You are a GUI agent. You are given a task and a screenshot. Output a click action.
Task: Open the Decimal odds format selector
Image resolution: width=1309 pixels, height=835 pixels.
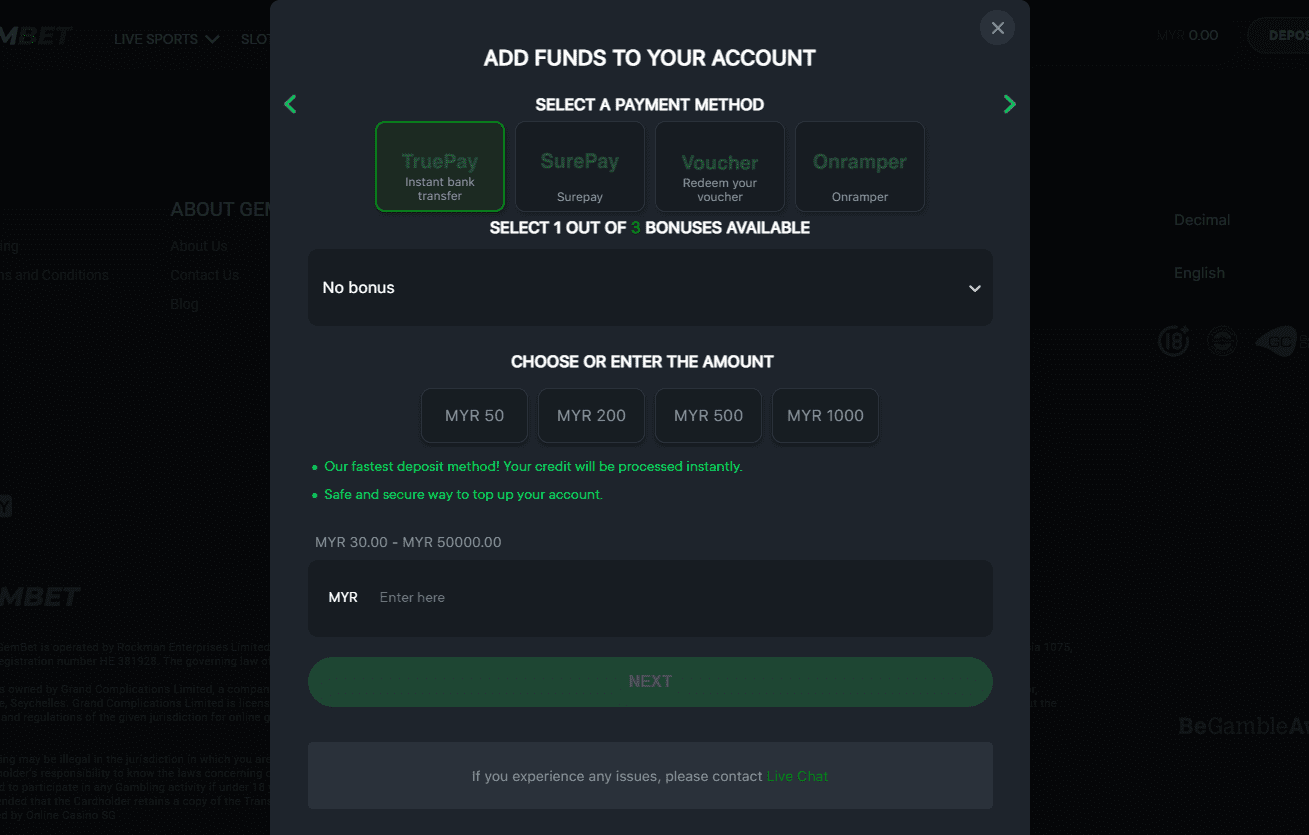click(1202, 220)
